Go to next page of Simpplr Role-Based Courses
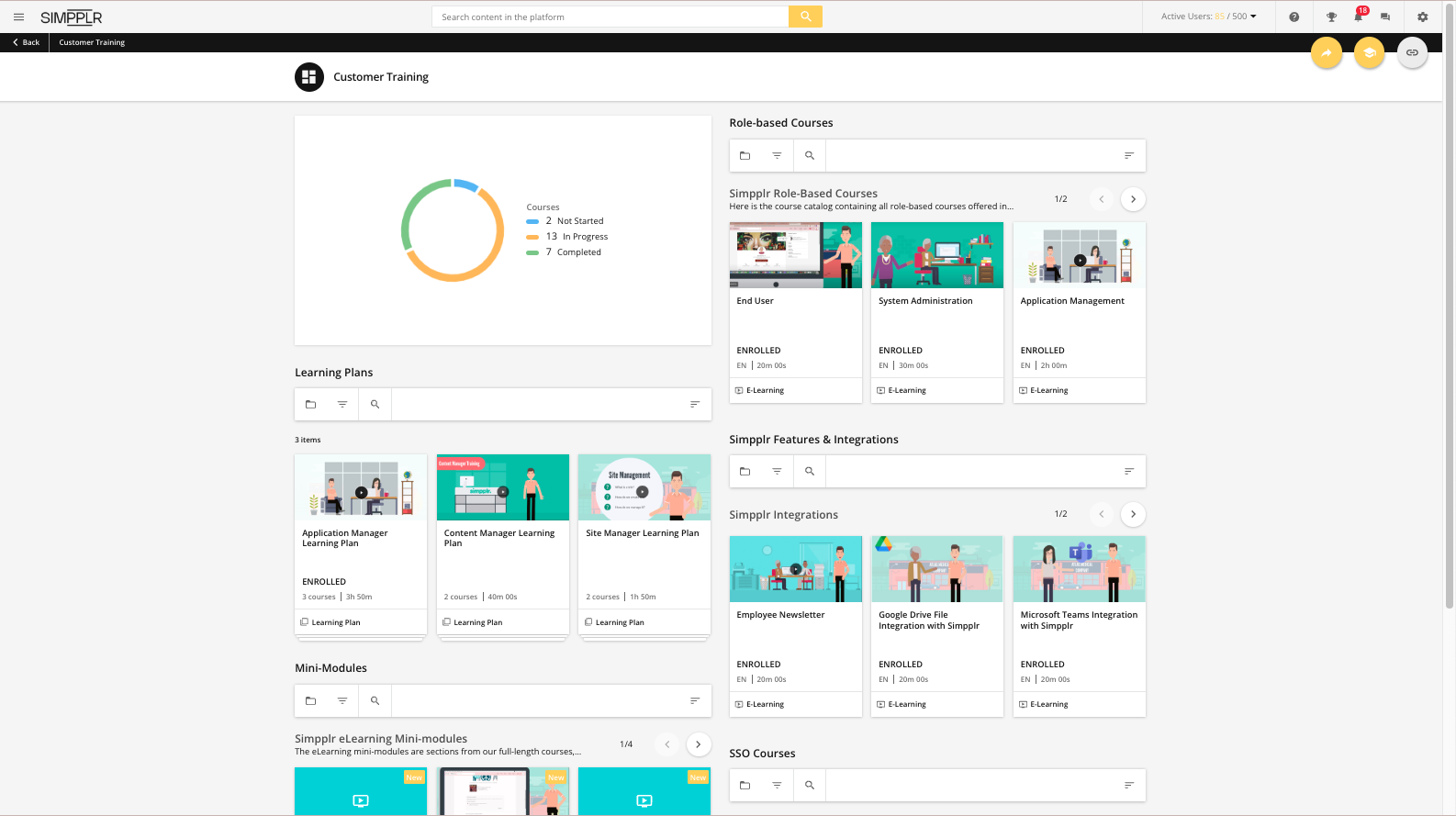Image resolution: width=1456 pixels, height=816 pixels. [x=1133, y=199]
